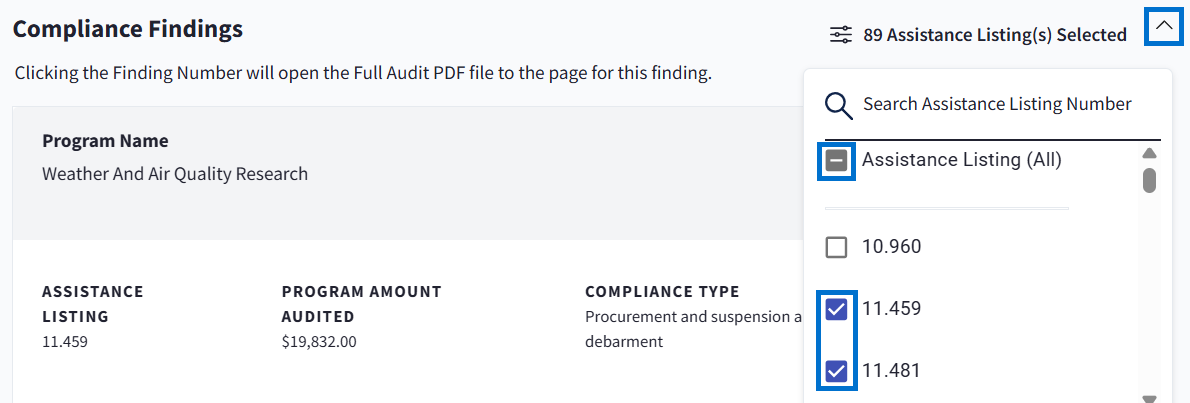
Task: Click the magnifying glass search icon
Action: click(x=838, y=105)
